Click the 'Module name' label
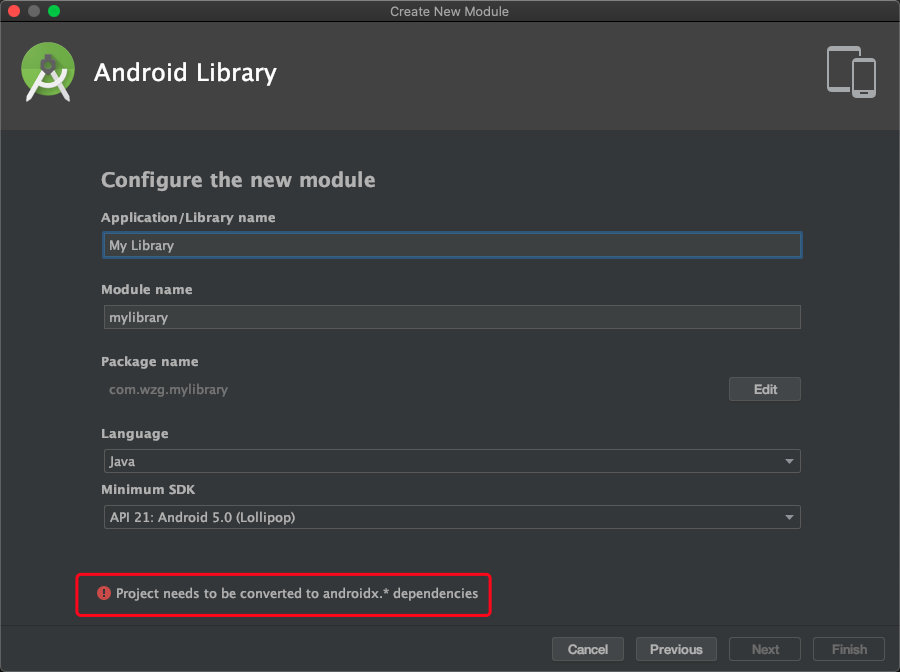Screen dimensions: 900x672 [x=147, y=289]
